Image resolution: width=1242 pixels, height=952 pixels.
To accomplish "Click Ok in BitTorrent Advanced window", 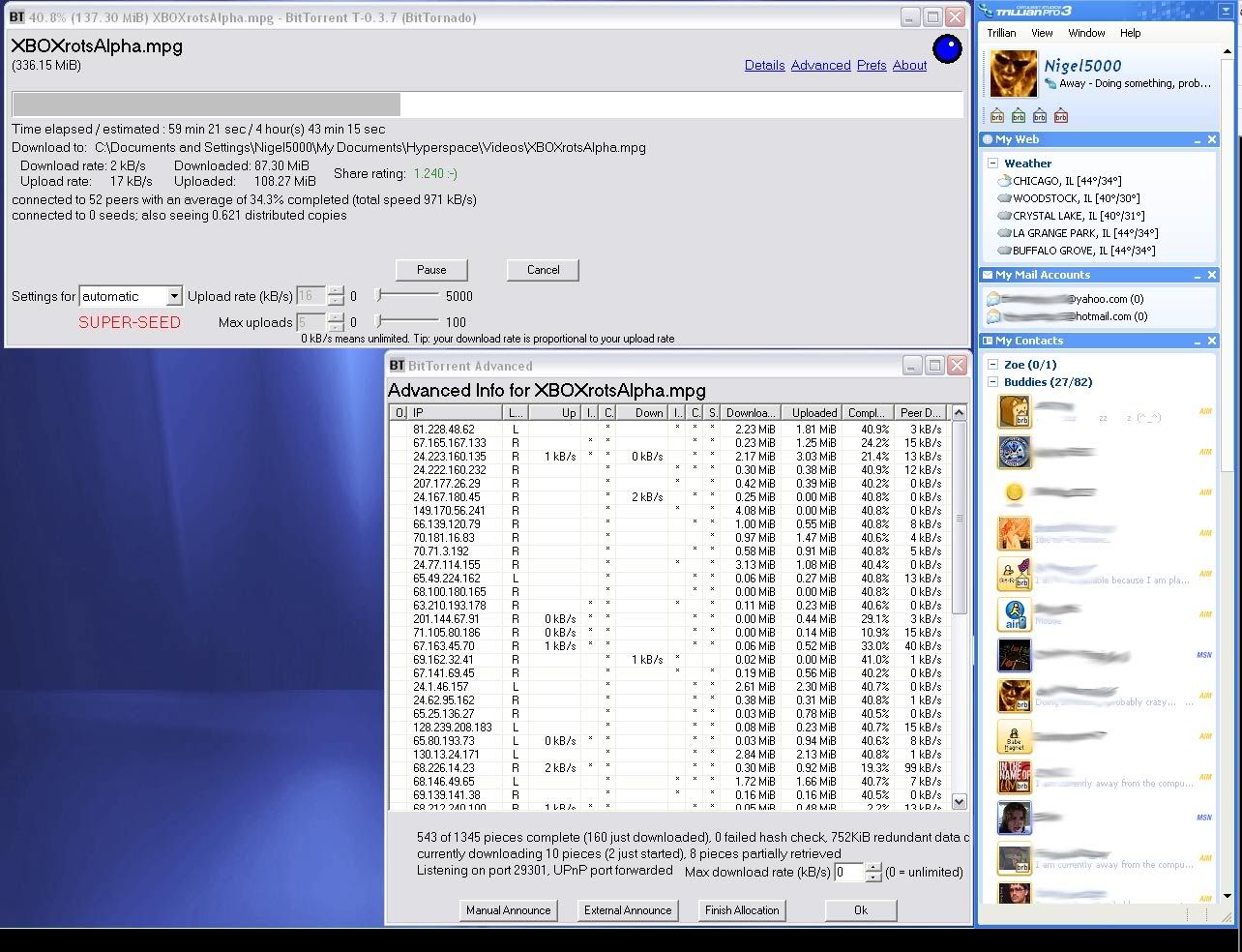I will tap(861, 910).
